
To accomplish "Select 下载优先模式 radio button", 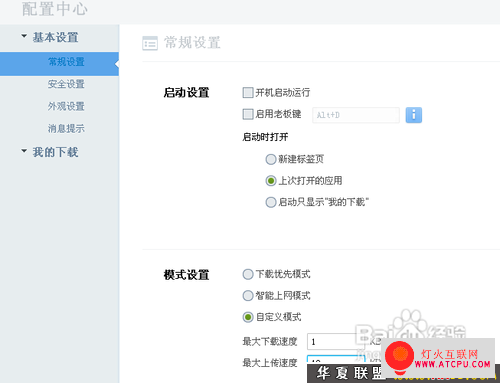I will [248, 274].
